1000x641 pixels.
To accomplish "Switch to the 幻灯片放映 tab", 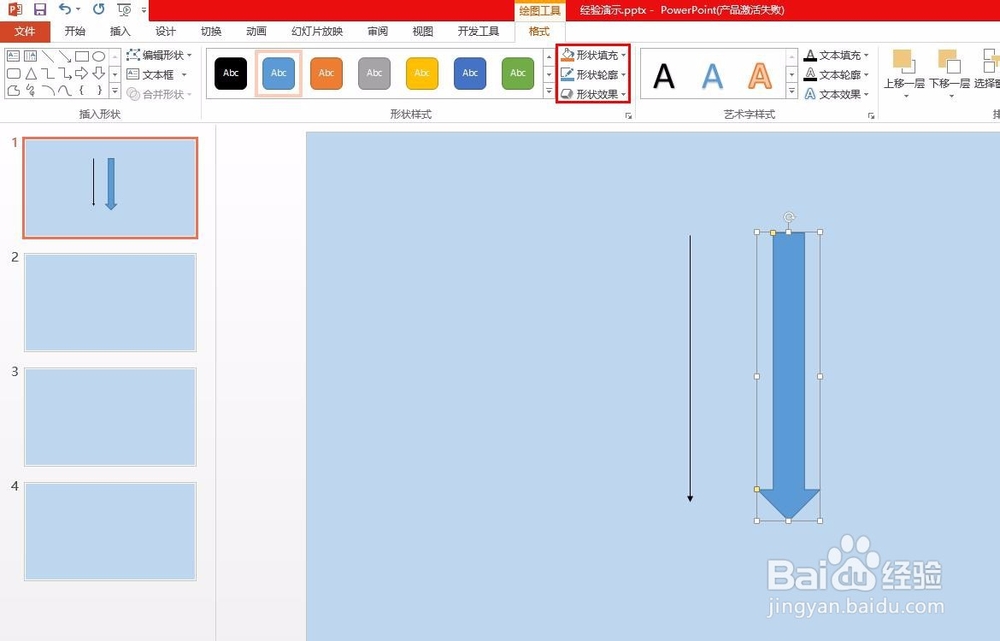I will (317, 31).
